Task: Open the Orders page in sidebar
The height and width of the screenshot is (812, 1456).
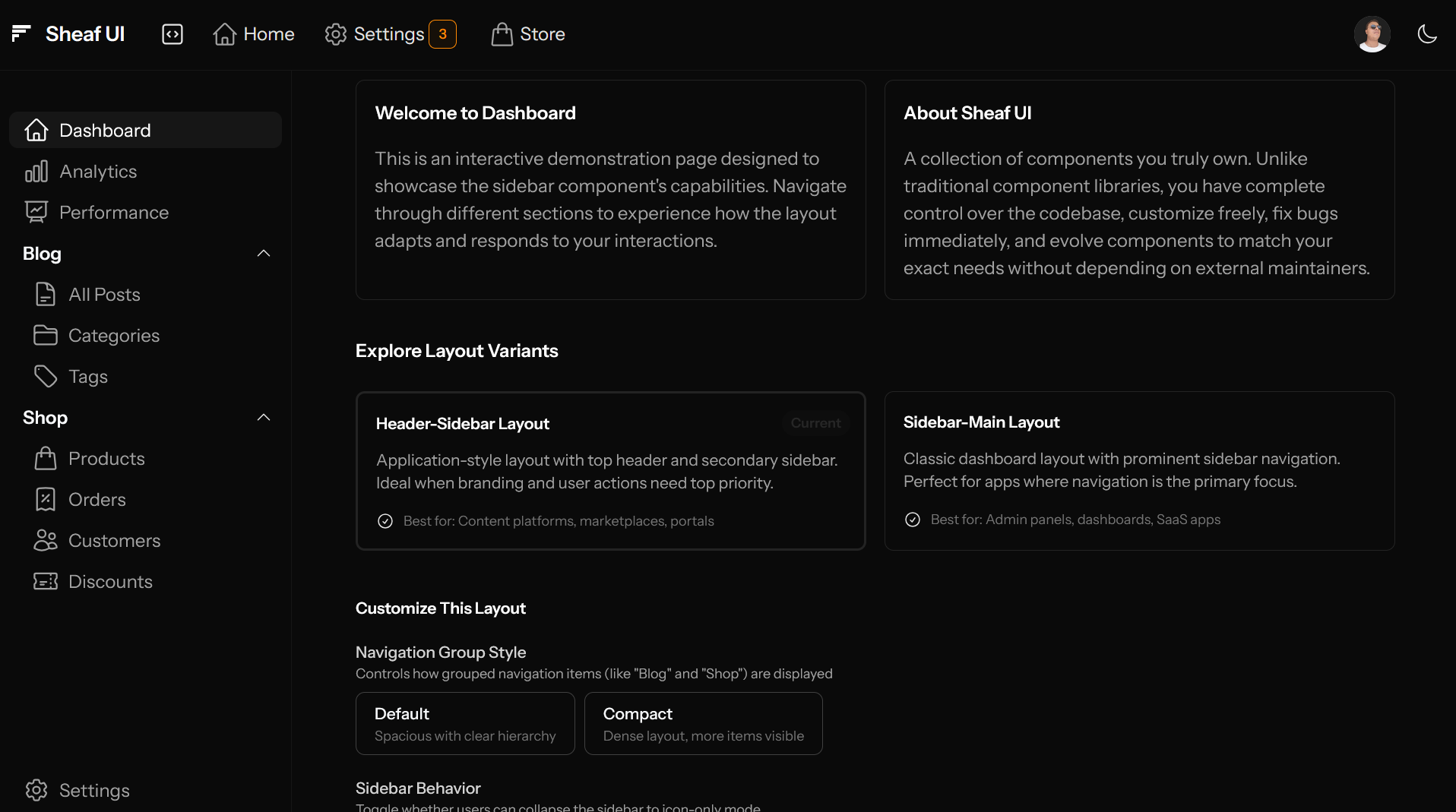Action: pos(97,500)
